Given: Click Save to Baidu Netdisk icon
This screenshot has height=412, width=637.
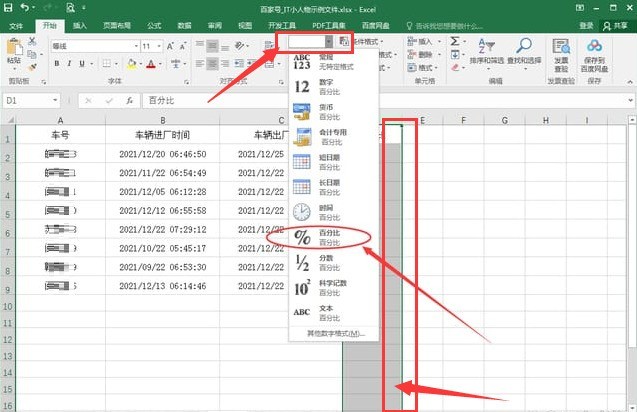Looking at the screenshot, I should tap(594, 52).
